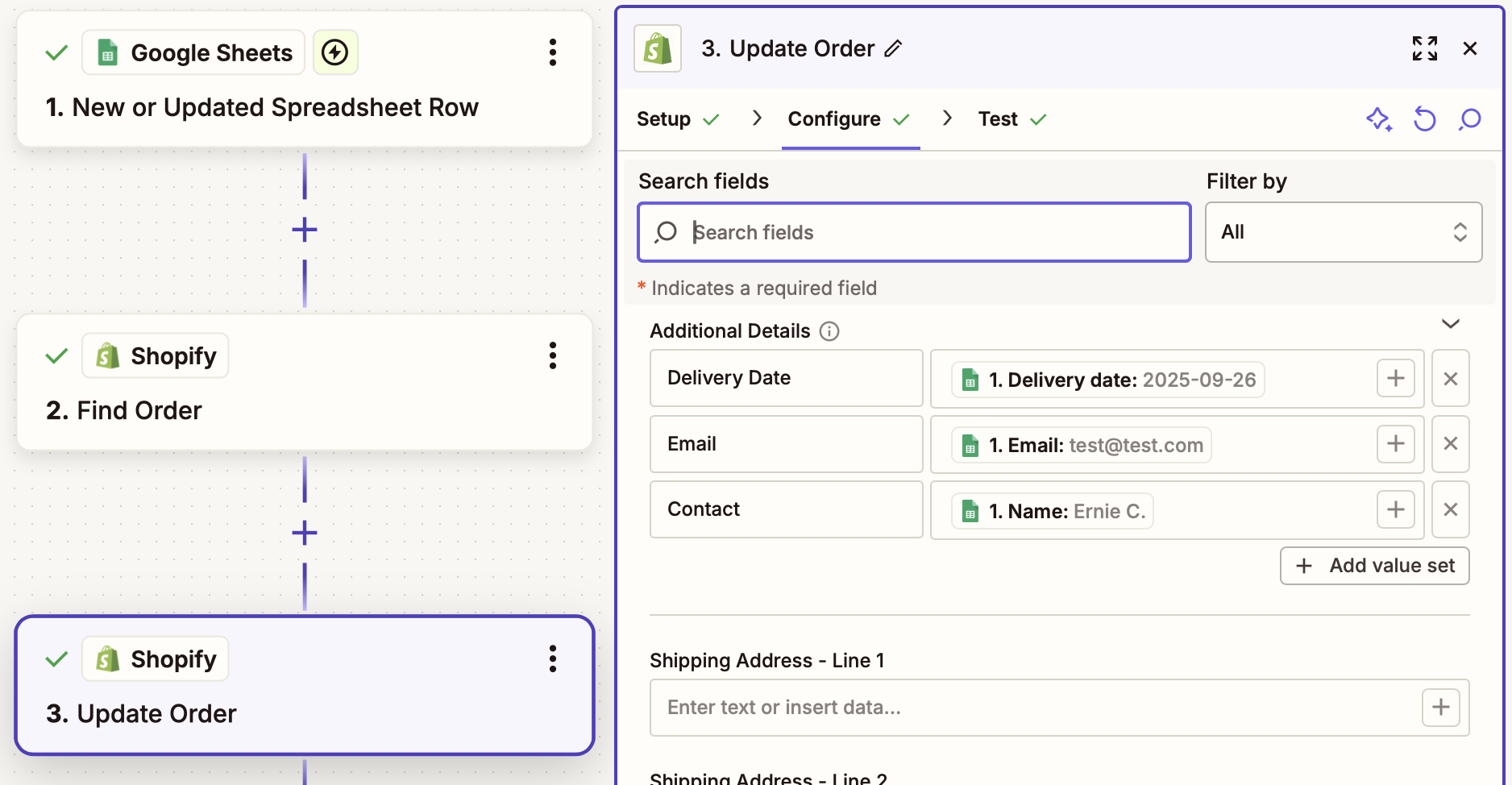Focus the Search fields input
Screen dimensions: 1512x785
(914, 232)
